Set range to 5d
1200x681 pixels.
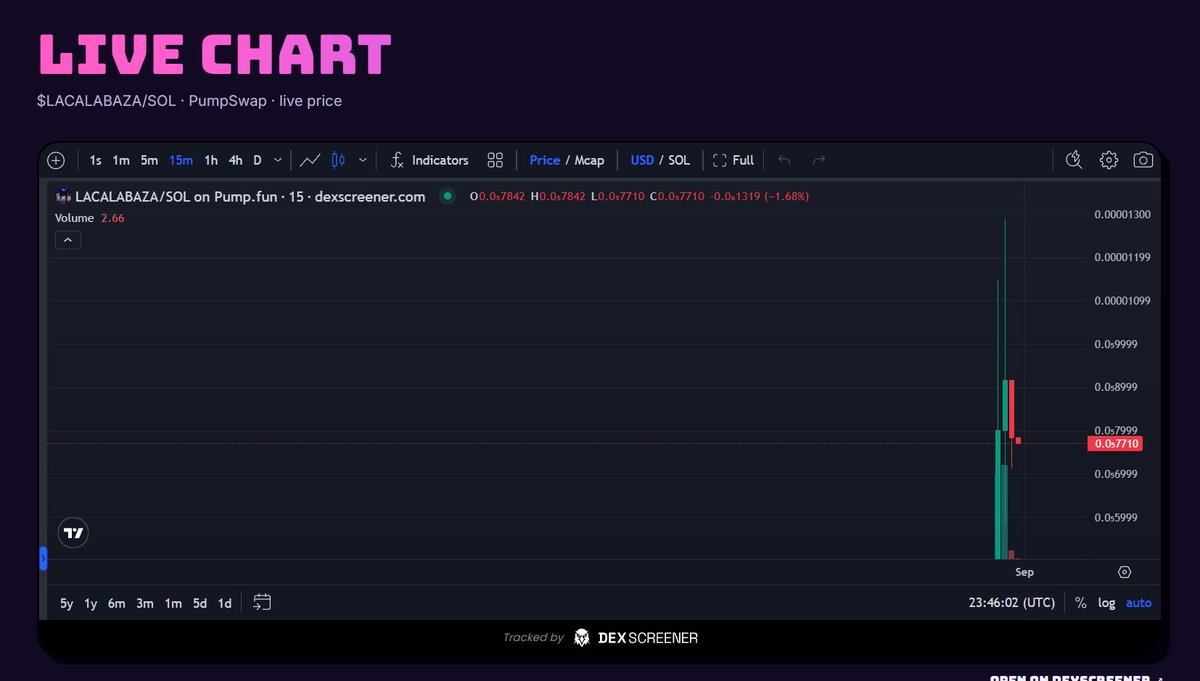click(x=200, y=603)
